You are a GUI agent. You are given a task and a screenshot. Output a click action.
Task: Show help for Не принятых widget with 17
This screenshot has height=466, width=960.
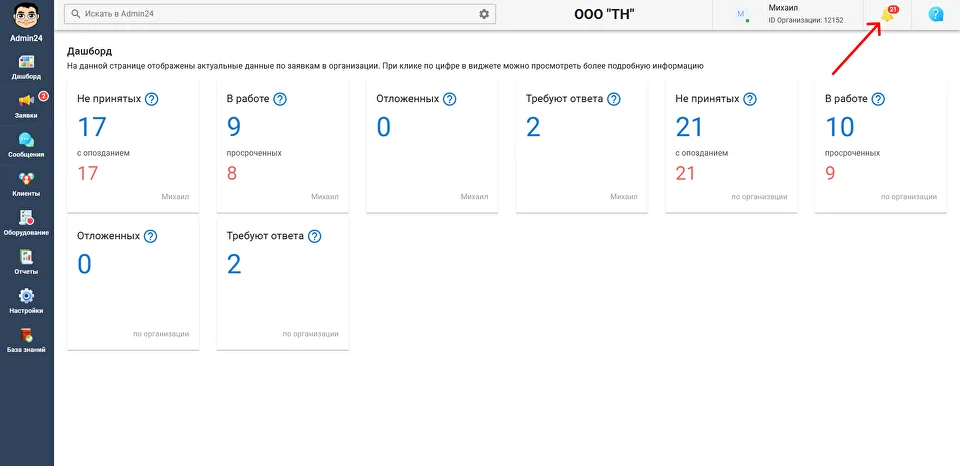tap(152, 99)
